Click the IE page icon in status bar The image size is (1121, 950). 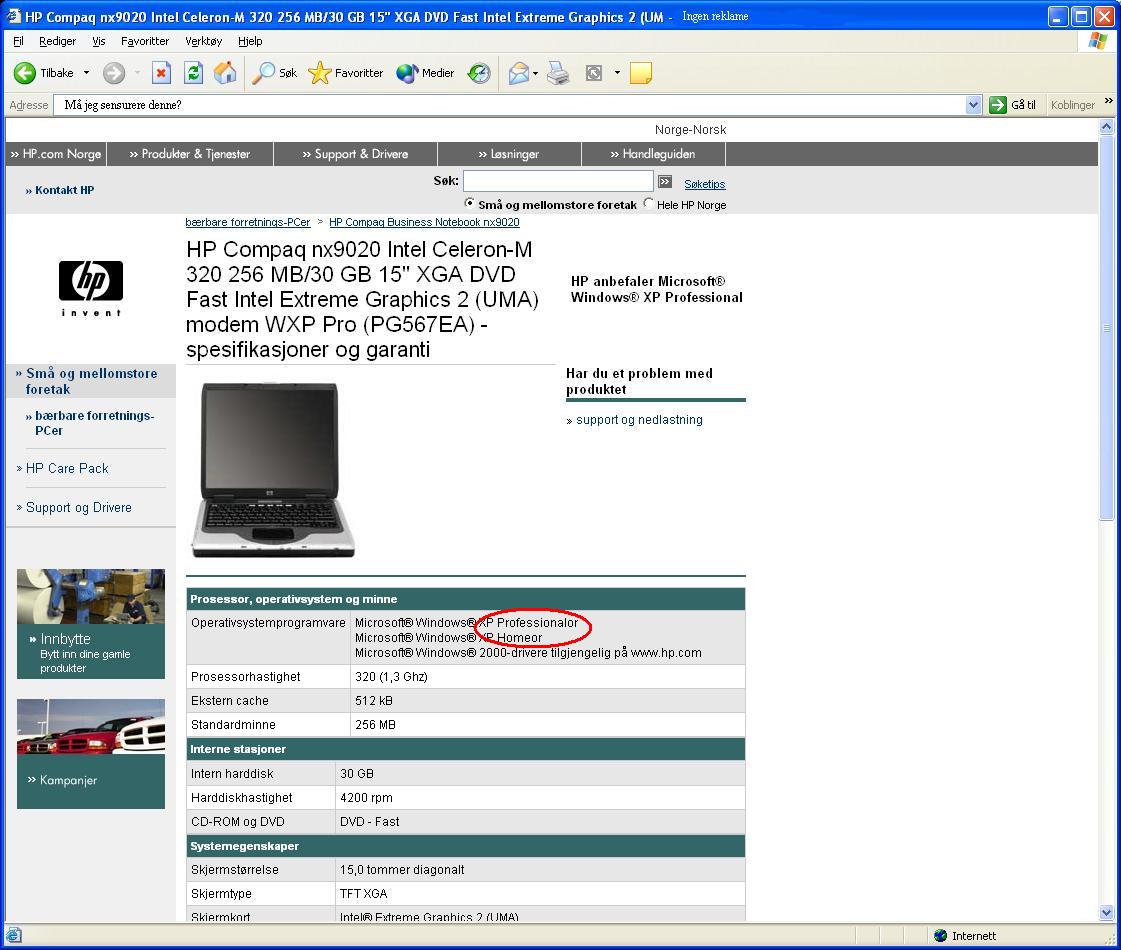click(14, 935)
